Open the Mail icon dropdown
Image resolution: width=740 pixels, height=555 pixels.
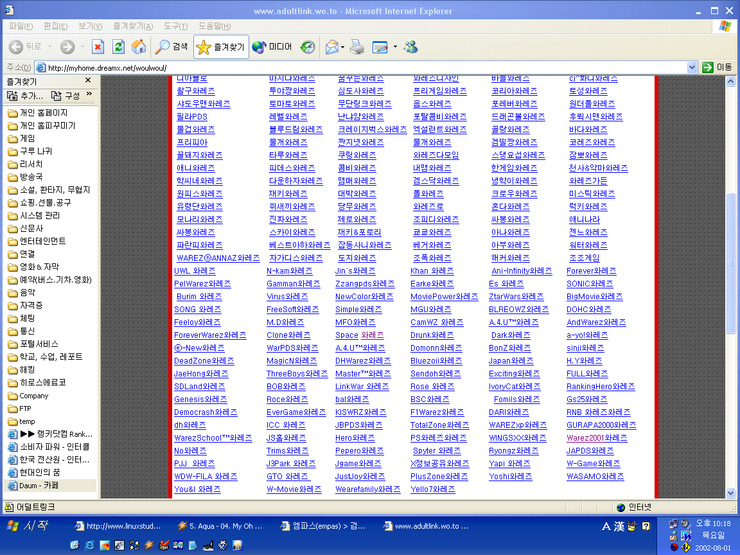(343, 47)
